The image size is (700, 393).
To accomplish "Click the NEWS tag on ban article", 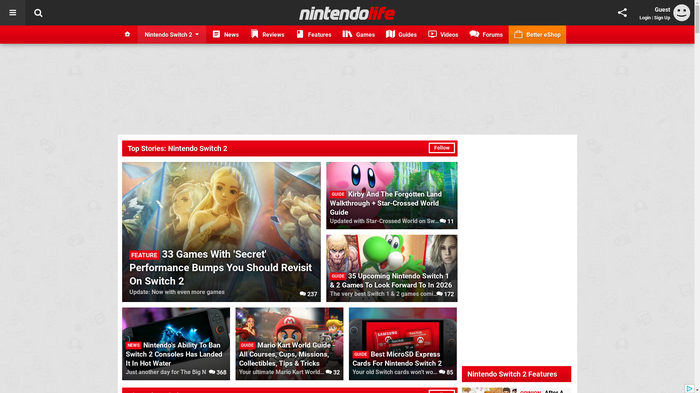I will click(133, 345).
